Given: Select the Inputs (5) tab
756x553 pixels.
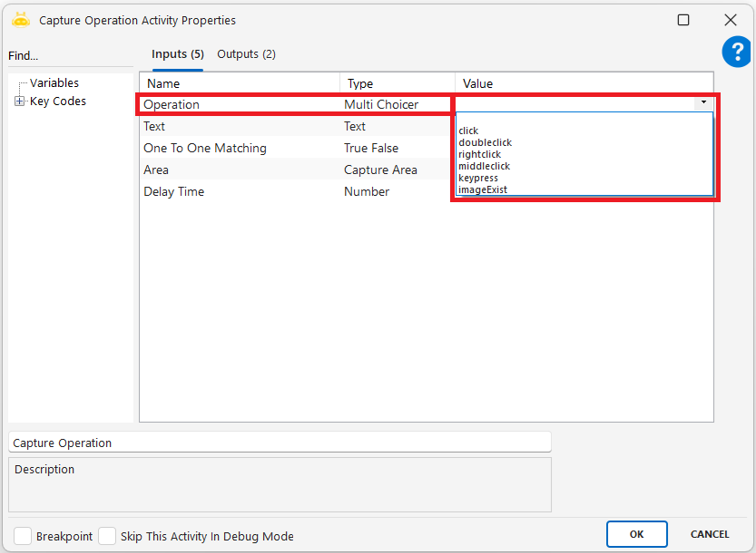Looking at the screenshot, I should pos(177,54).
